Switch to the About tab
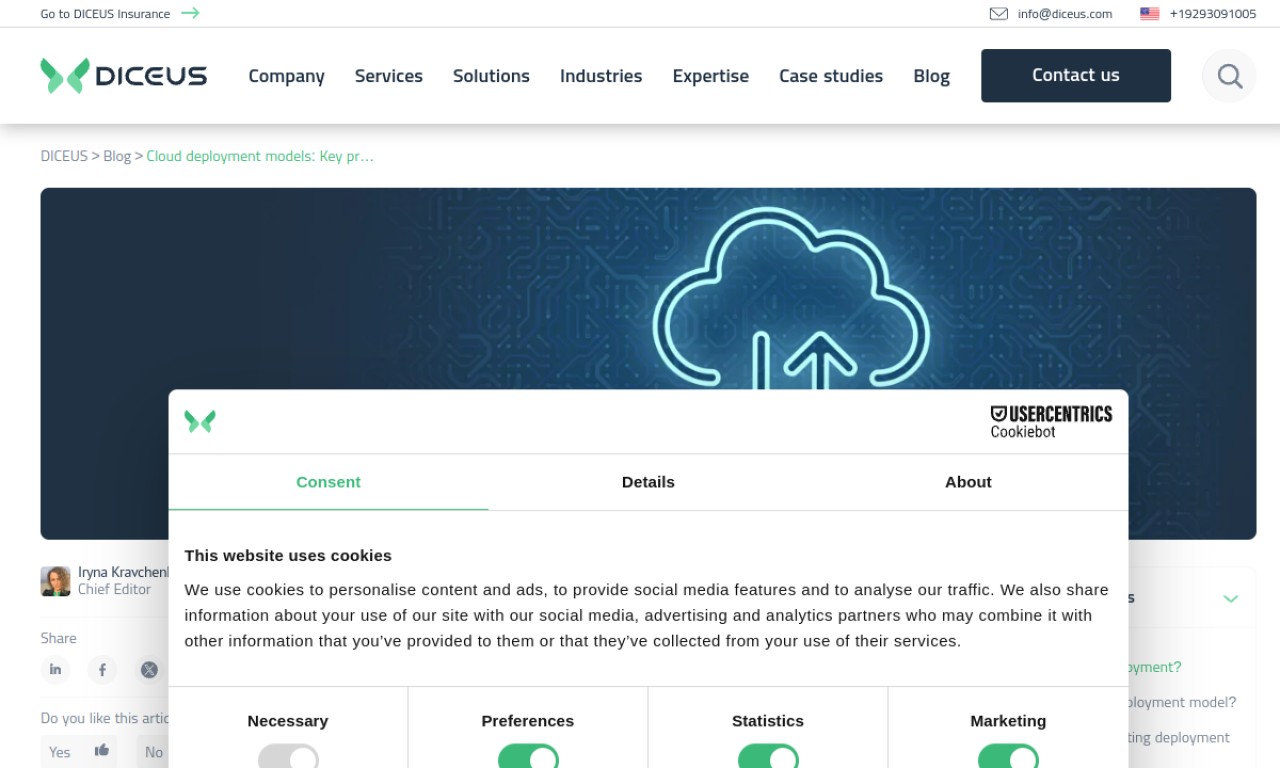Image resolution: width=1280 pixels, height=768 pixels. pos(968,482)
